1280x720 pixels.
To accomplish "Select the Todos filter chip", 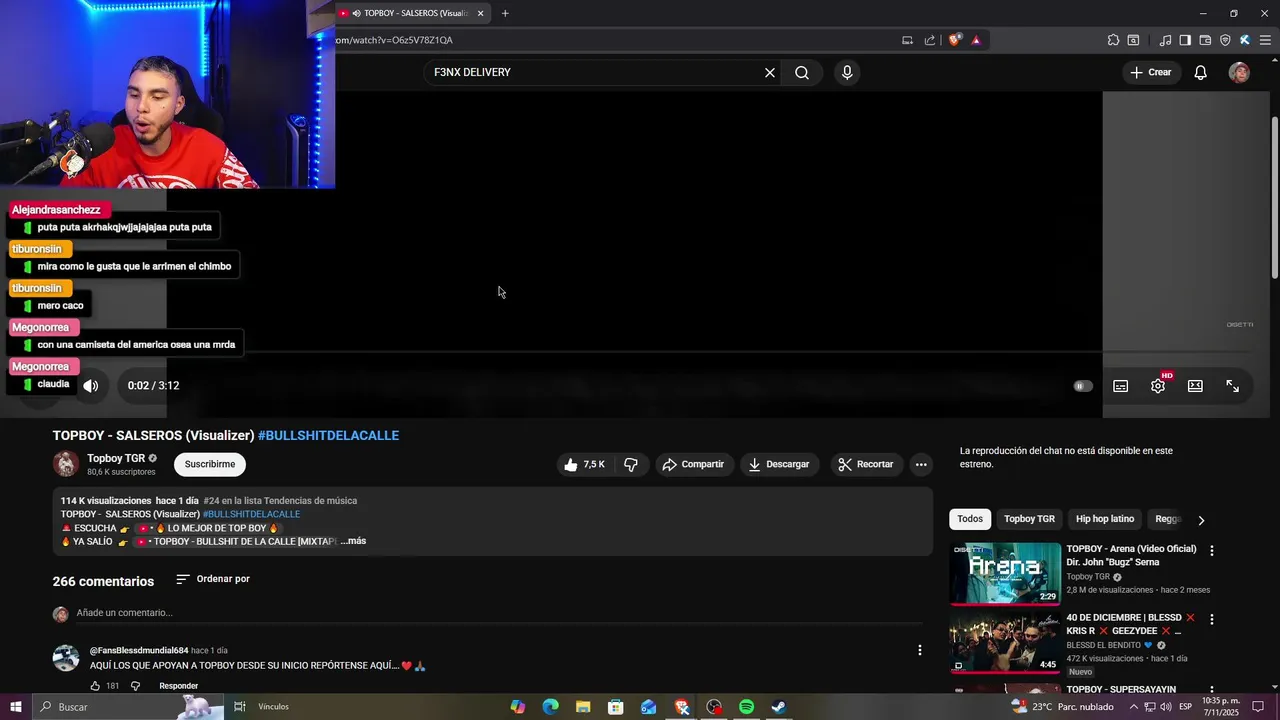I will (970, 519).
